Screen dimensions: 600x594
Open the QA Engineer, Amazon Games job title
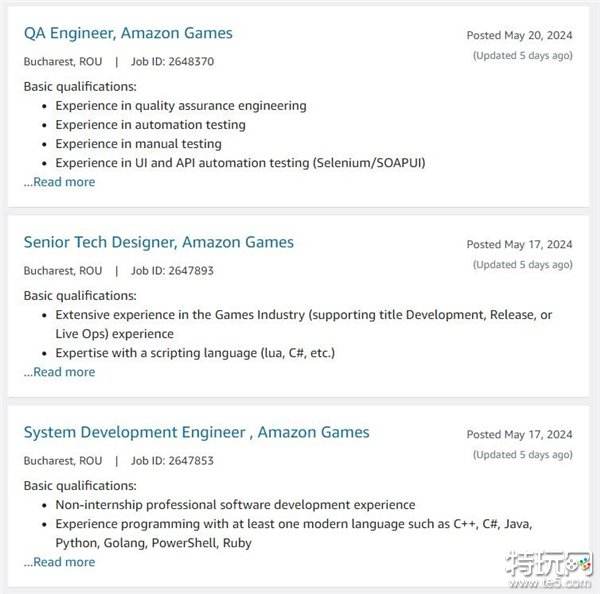click(x=128, y=33)
